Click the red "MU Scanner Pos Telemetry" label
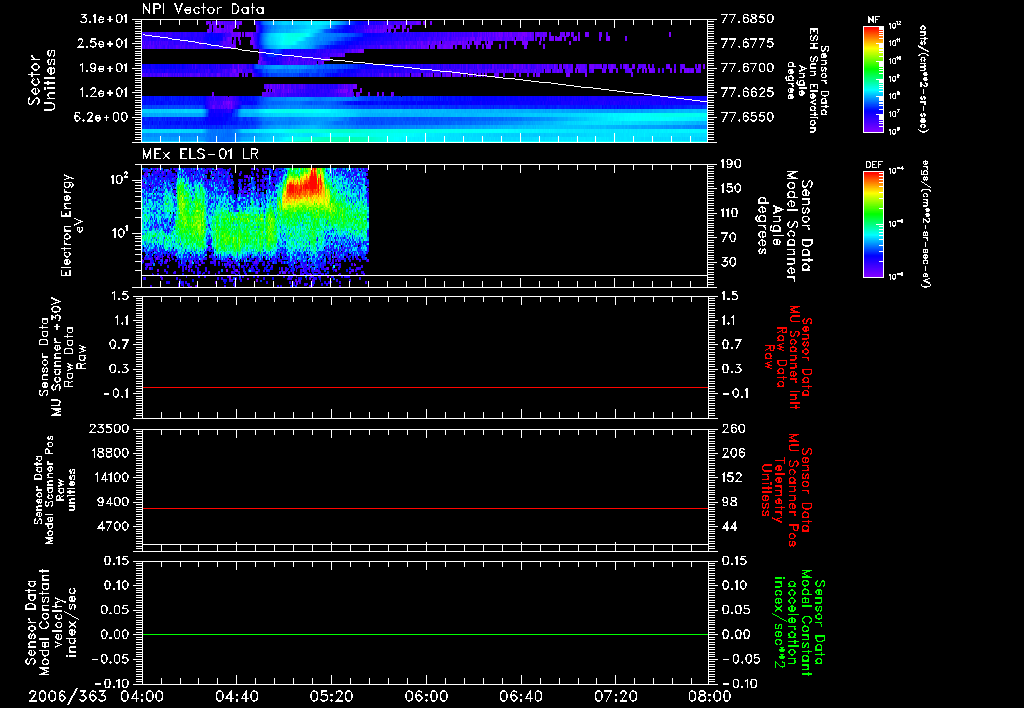This screenshot has height=708, width=1024. [786, 490]
